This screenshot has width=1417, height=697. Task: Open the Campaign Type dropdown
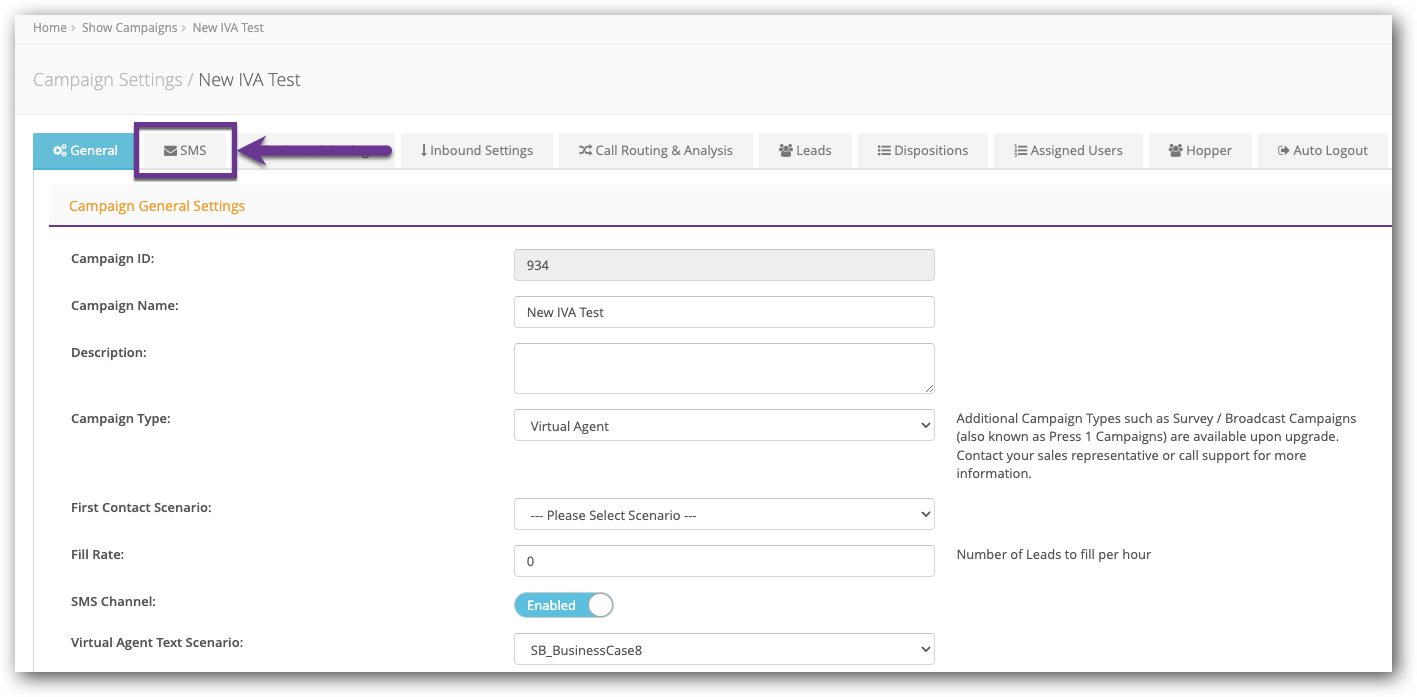(x=724, y=426)
